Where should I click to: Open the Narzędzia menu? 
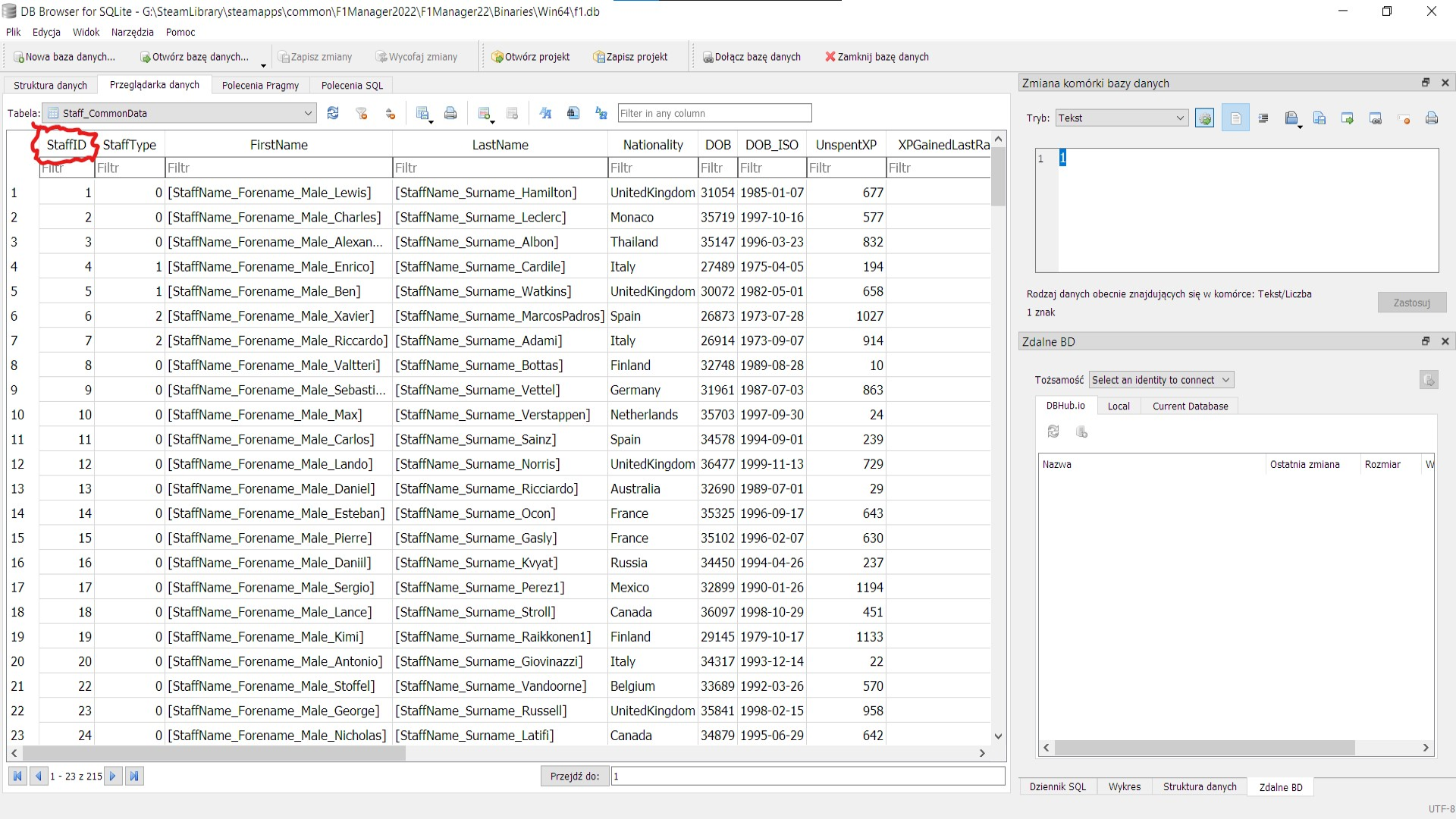pos(132,33)
